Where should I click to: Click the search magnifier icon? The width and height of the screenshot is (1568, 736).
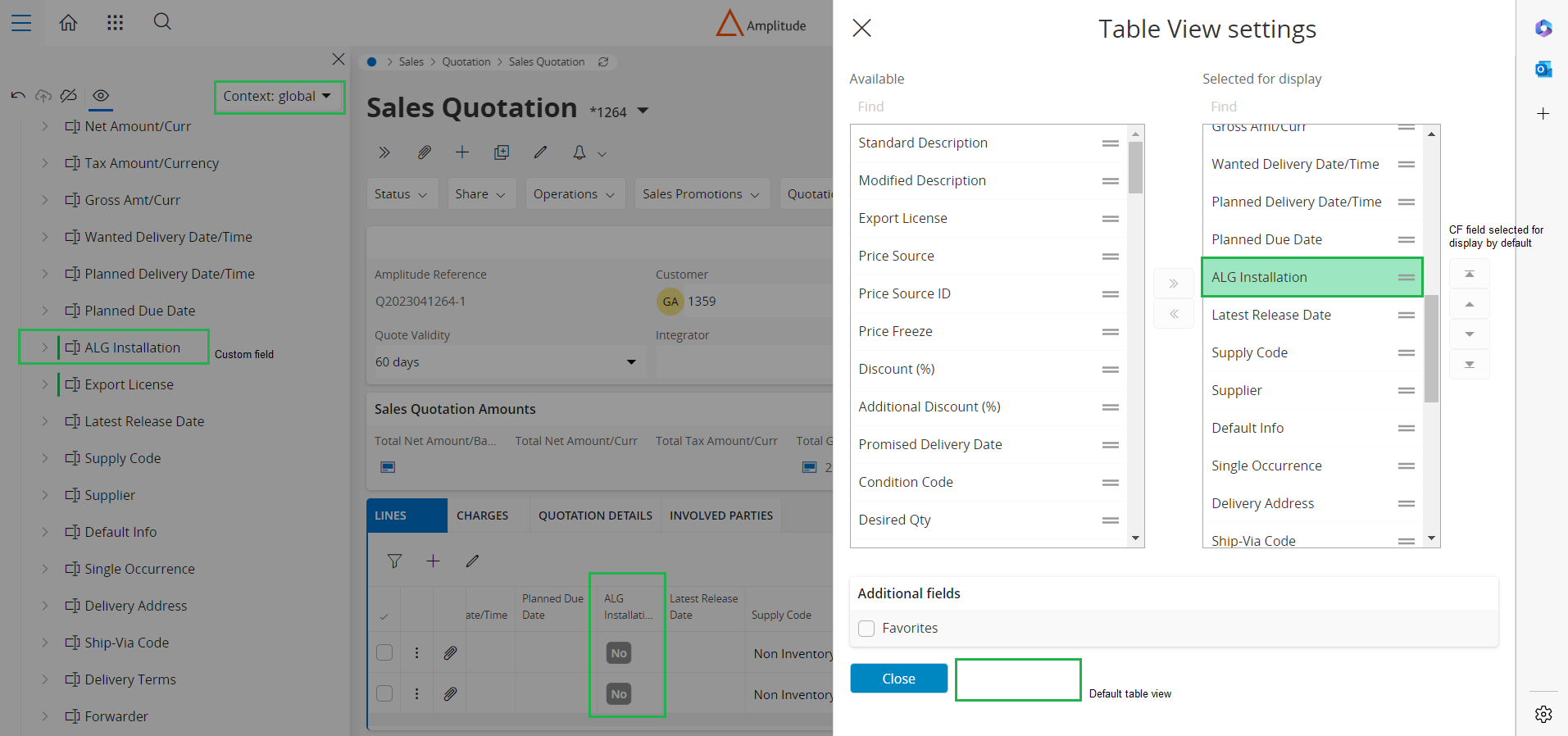coord(162,22)
